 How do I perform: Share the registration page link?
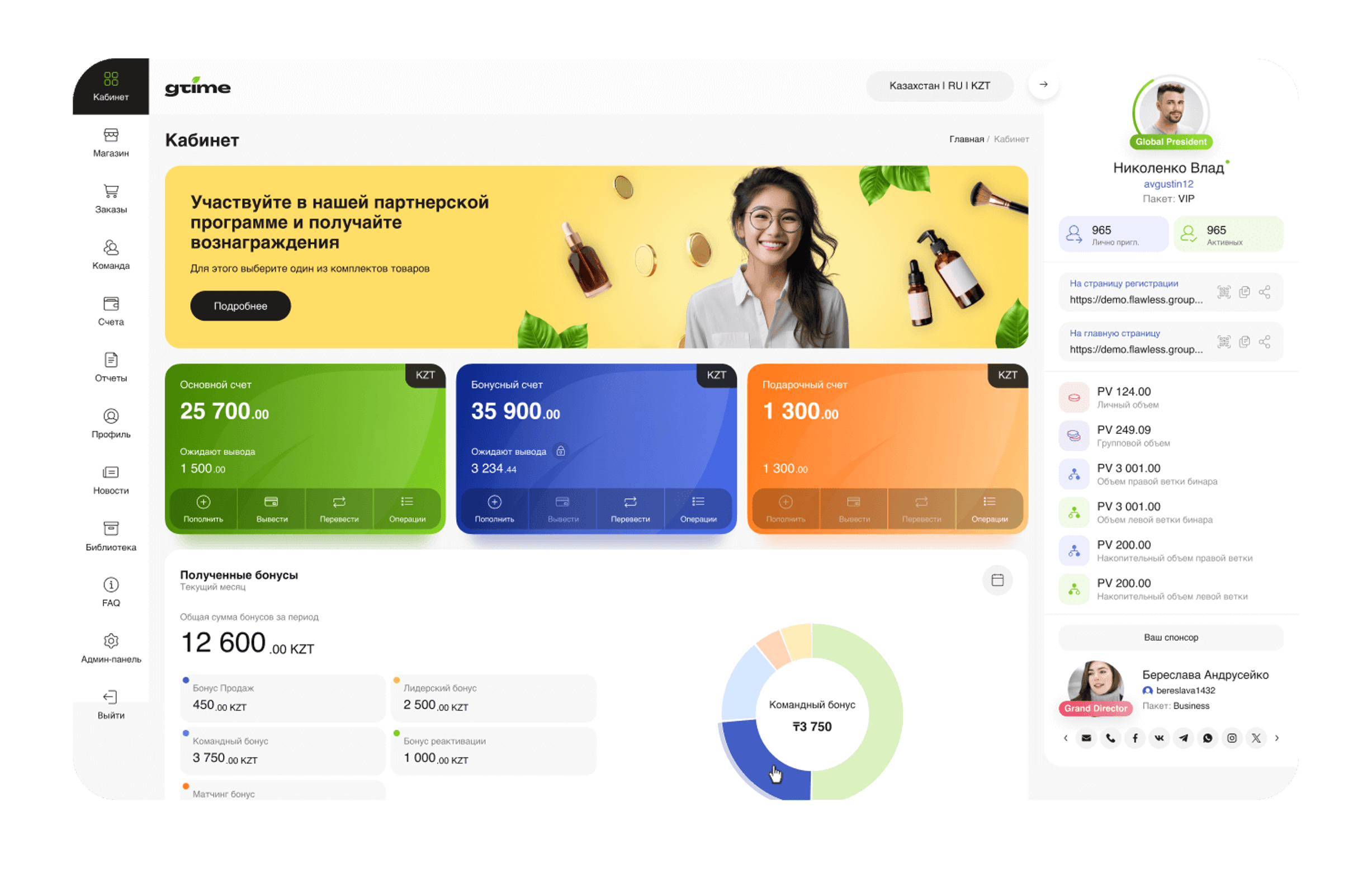point(1264,292)
